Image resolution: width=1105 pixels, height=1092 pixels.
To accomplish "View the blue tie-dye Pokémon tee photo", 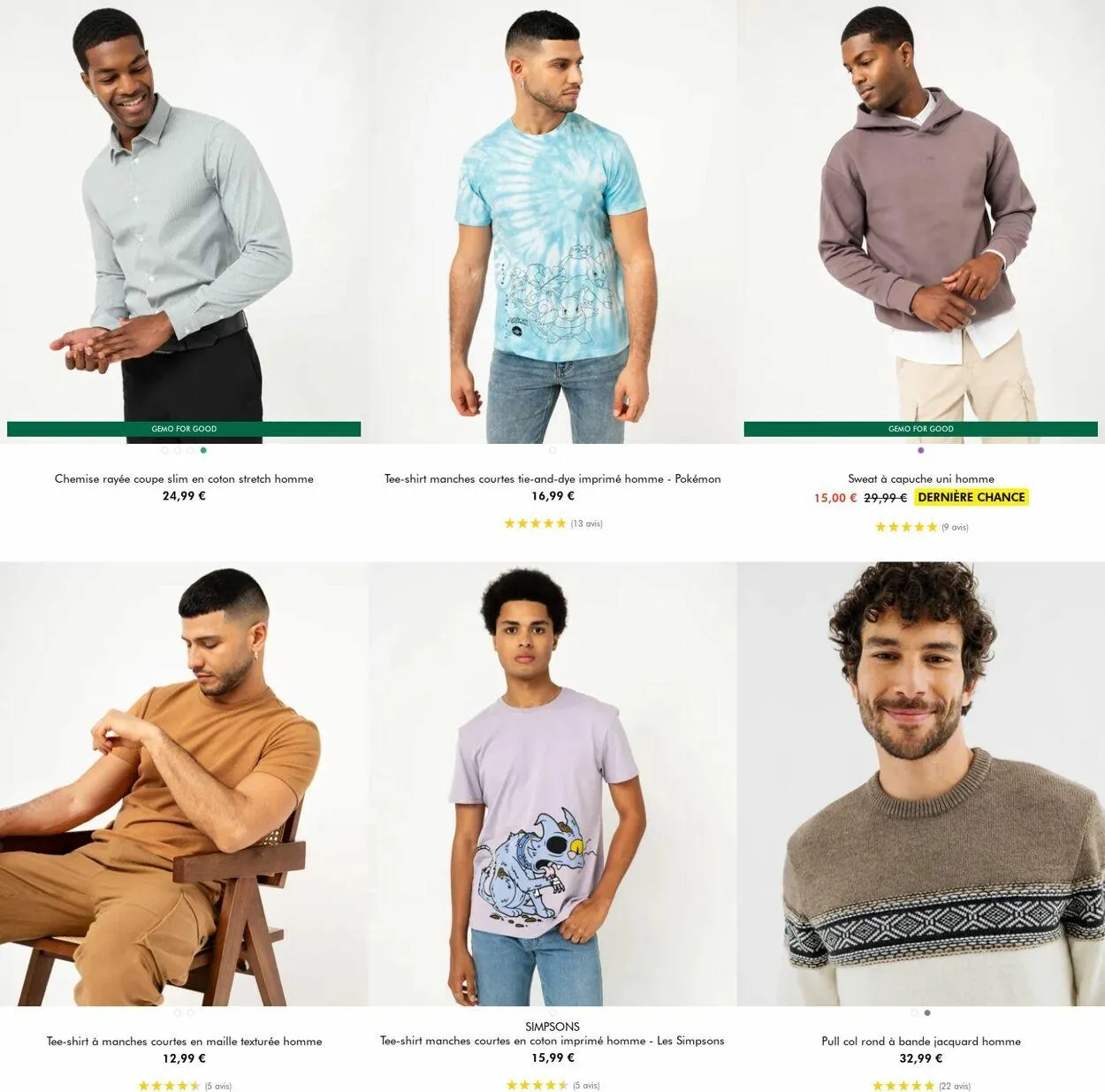I will point(552,221).
